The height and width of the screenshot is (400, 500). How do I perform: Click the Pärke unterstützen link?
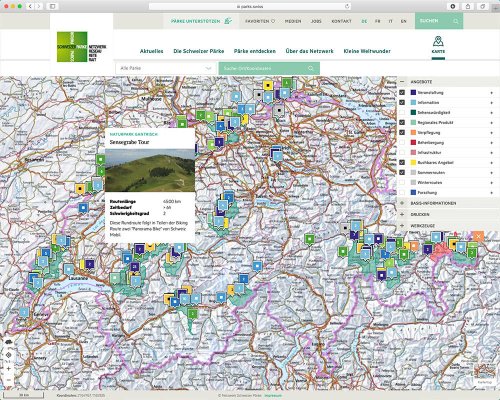point(196,21)
